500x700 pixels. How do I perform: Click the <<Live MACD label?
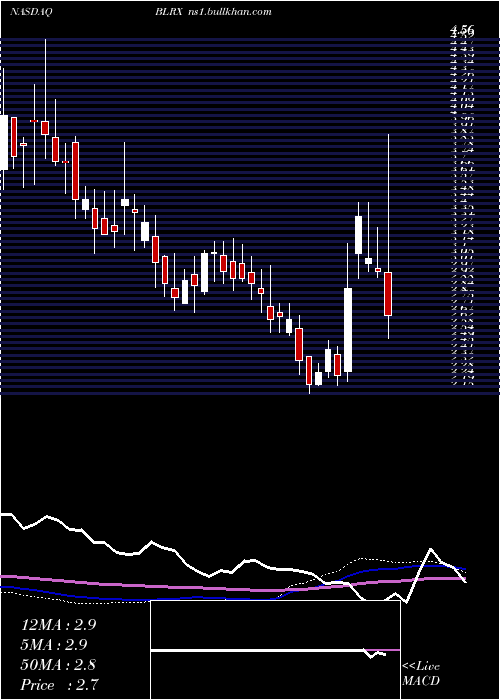(x=421, y=674)
